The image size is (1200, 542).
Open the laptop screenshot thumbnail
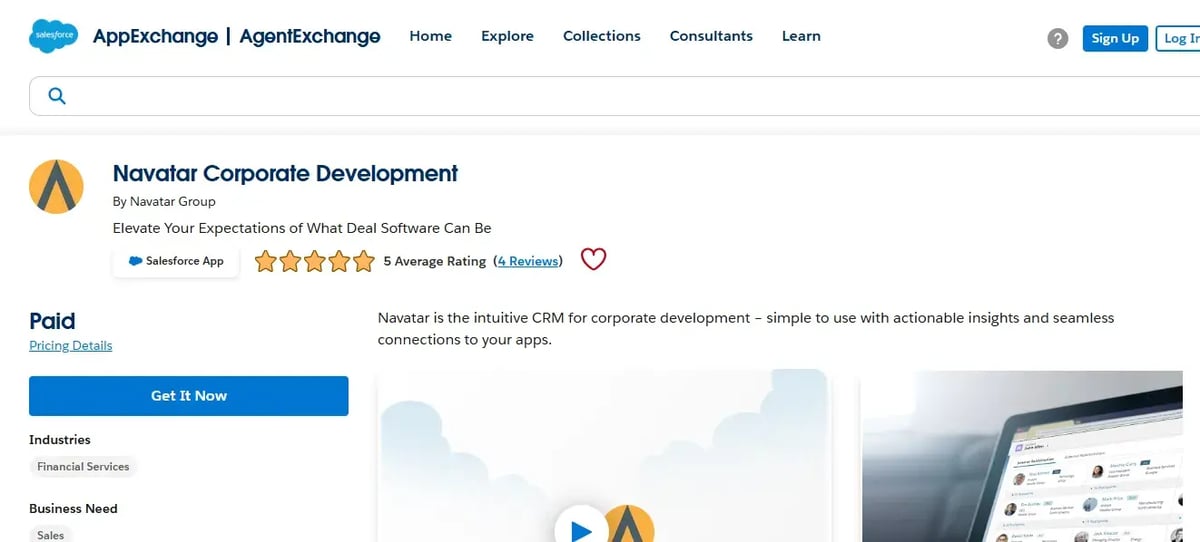click(x=1022, y=456)
